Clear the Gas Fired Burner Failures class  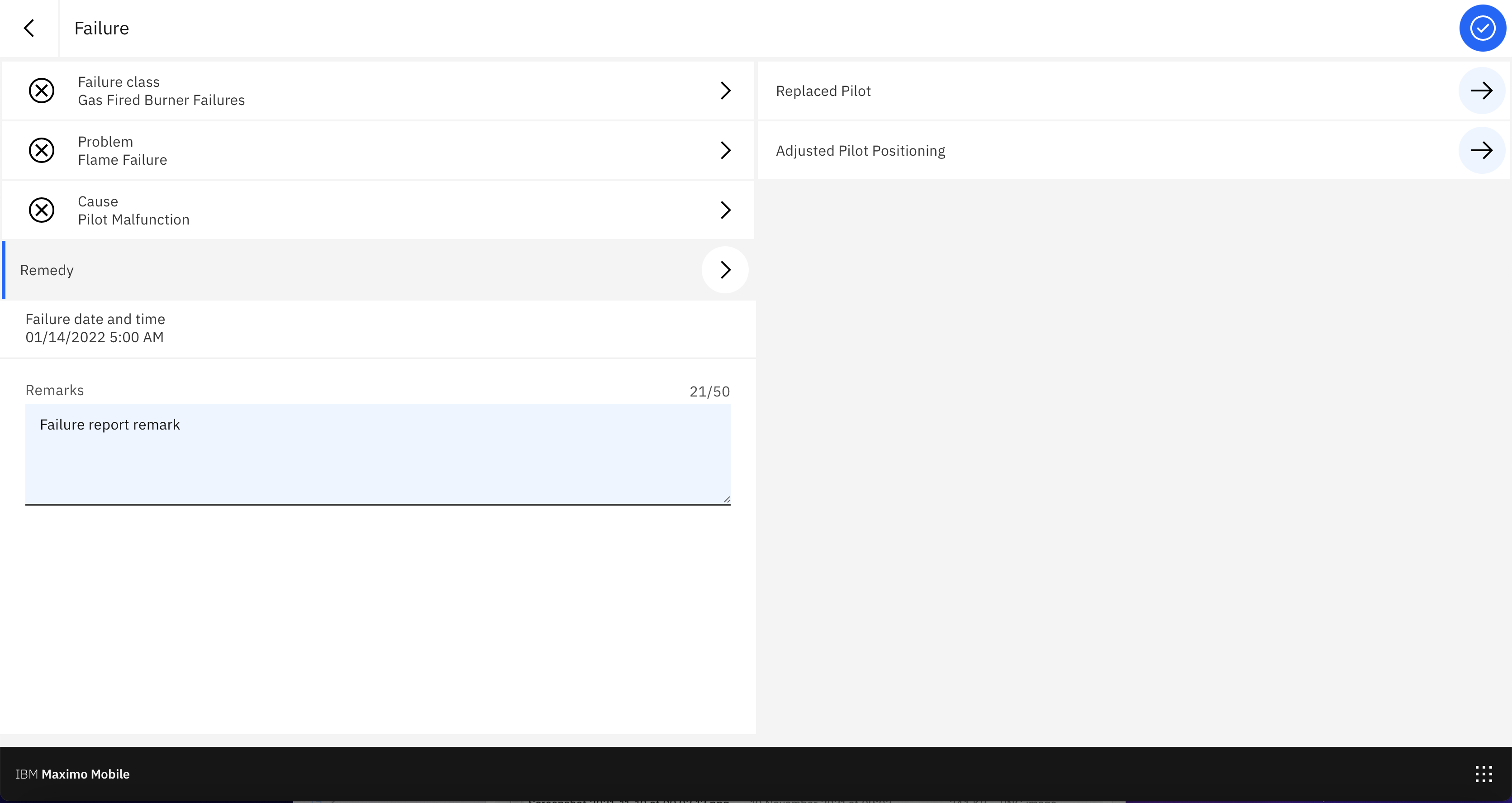(41, 91)
